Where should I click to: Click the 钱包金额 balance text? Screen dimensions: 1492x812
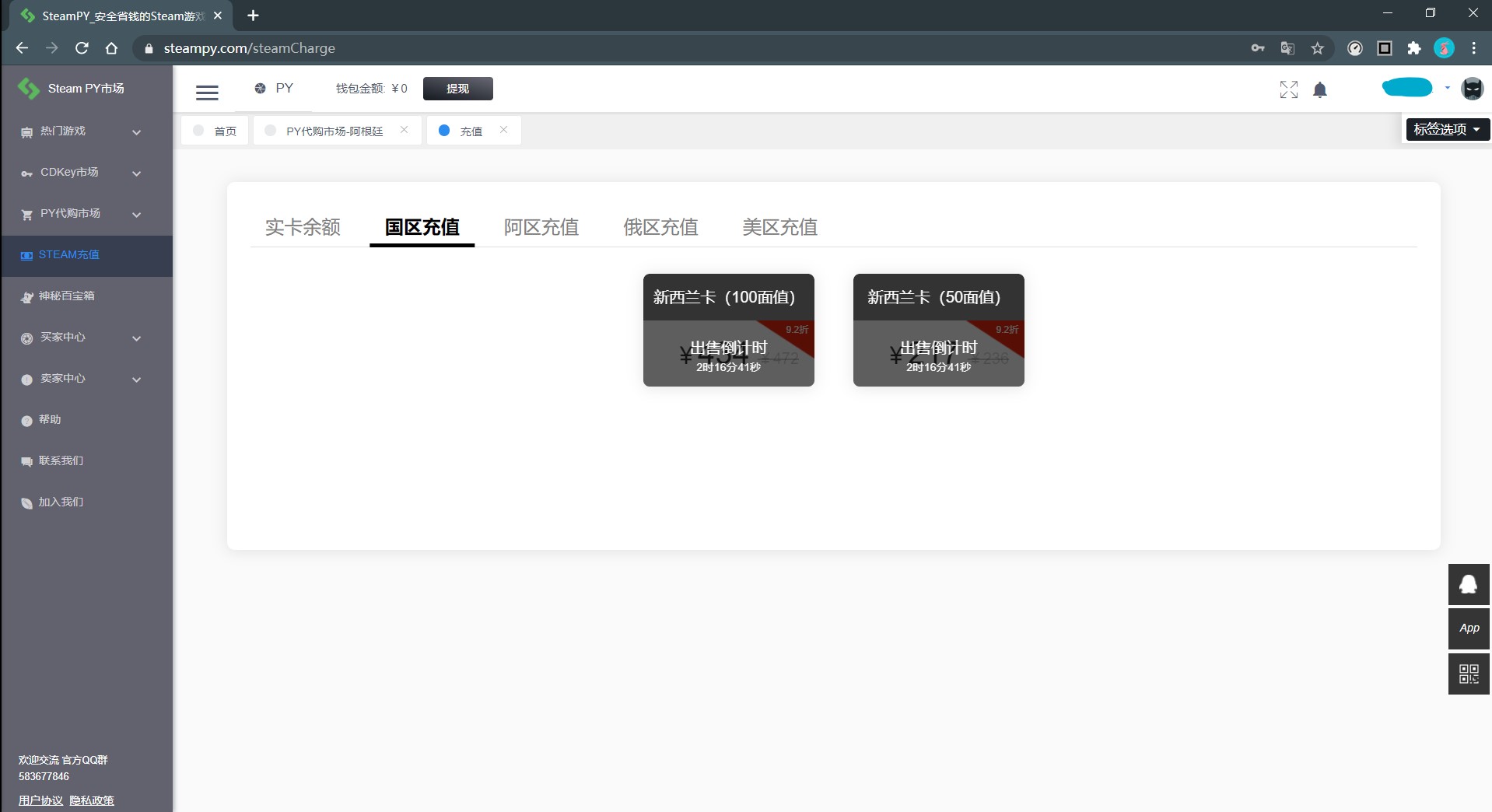[371, 89]
